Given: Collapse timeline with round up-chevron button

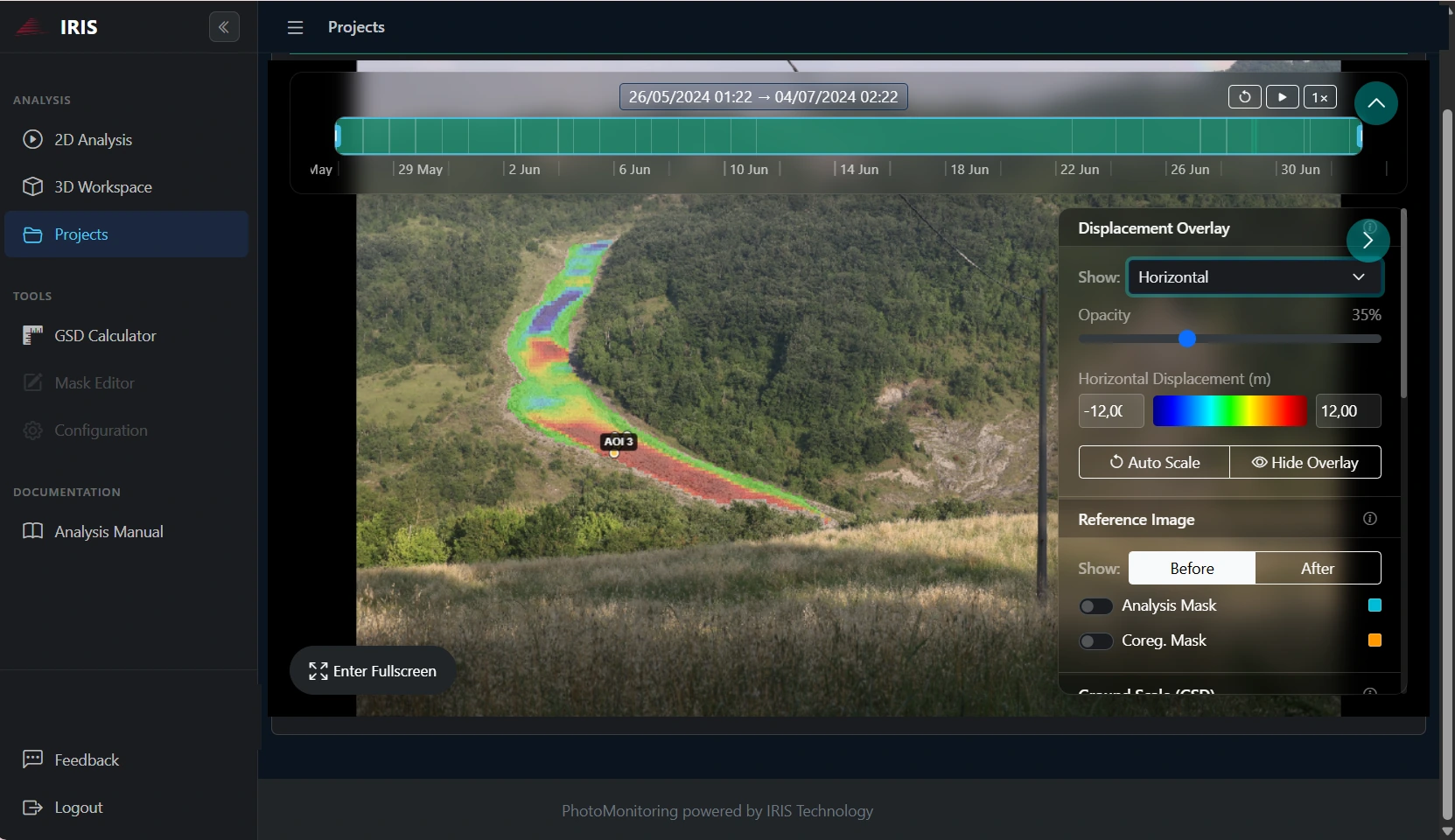Looking at the screenshot, I should click(x=1376, y=103).
